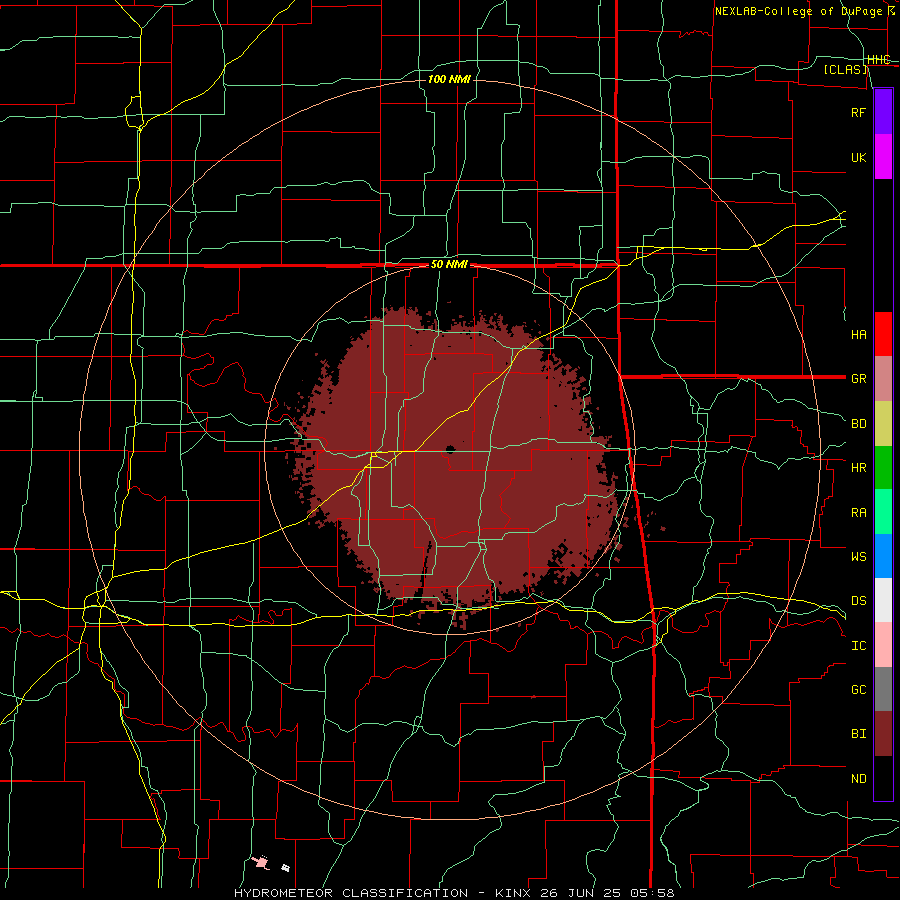
Task: Click the BI legend label
Action: tap(858, 734)
